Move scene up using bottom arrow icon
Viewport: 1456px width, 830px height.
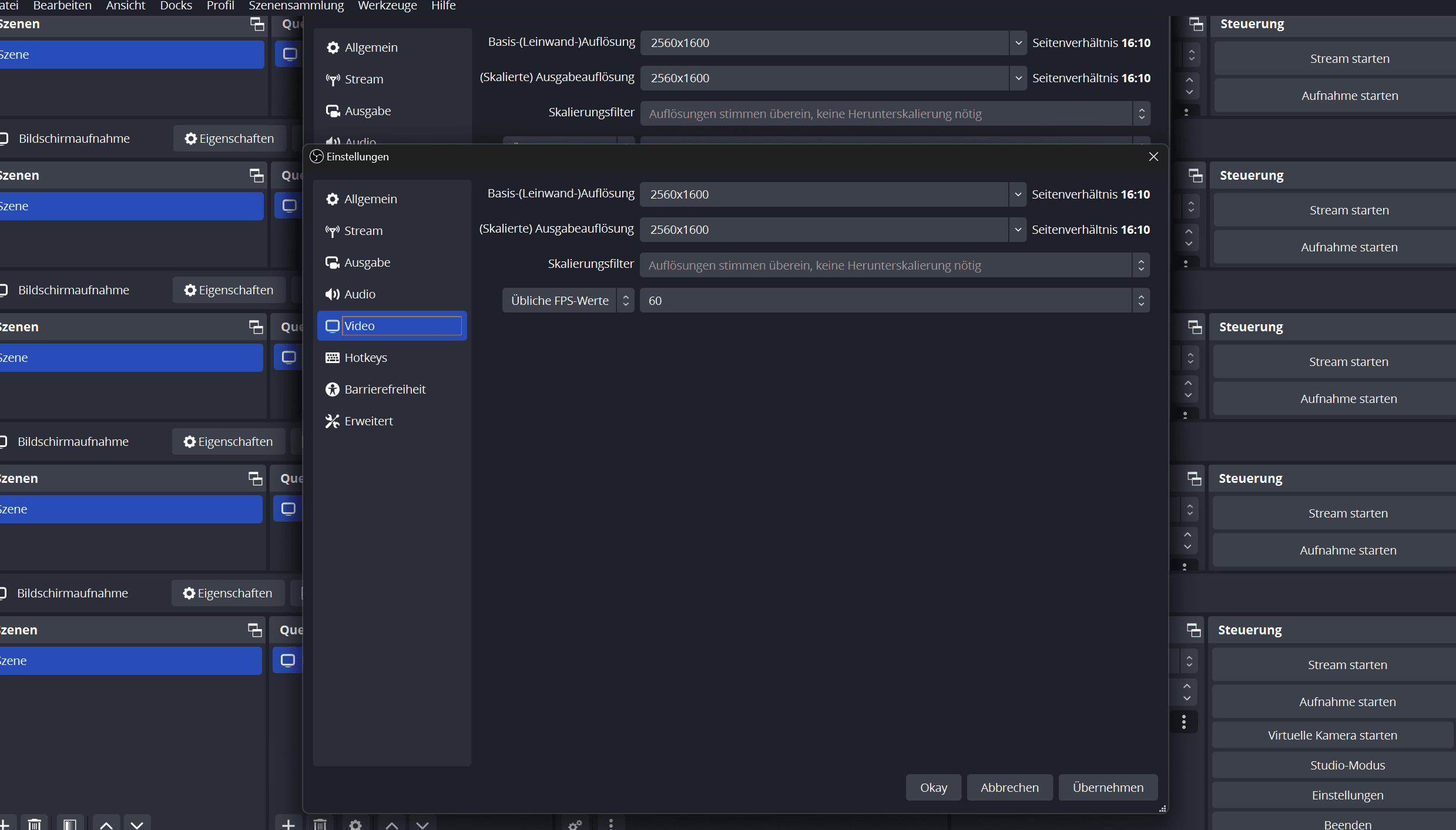pos(106,824)
